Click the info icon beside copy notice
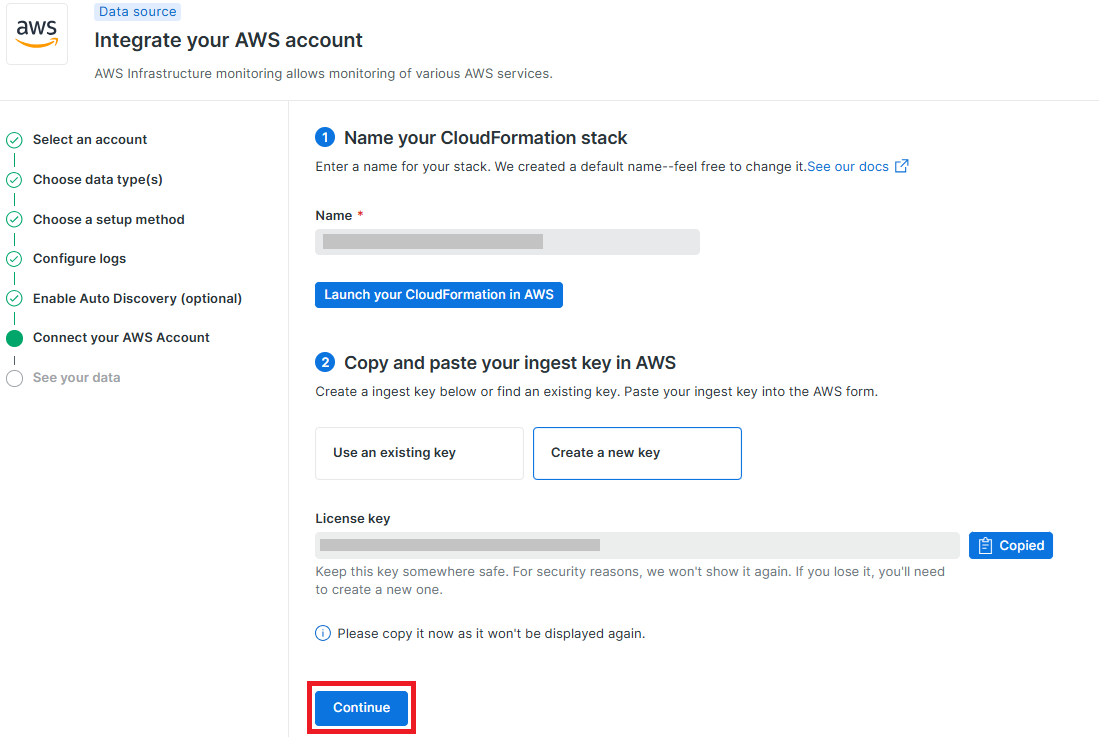 (323, 633)
